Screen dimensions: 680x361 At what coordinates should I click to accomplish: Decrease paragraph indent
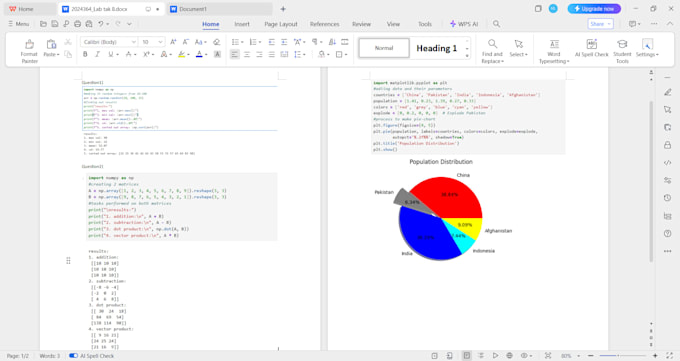click(x=271, y=42)
